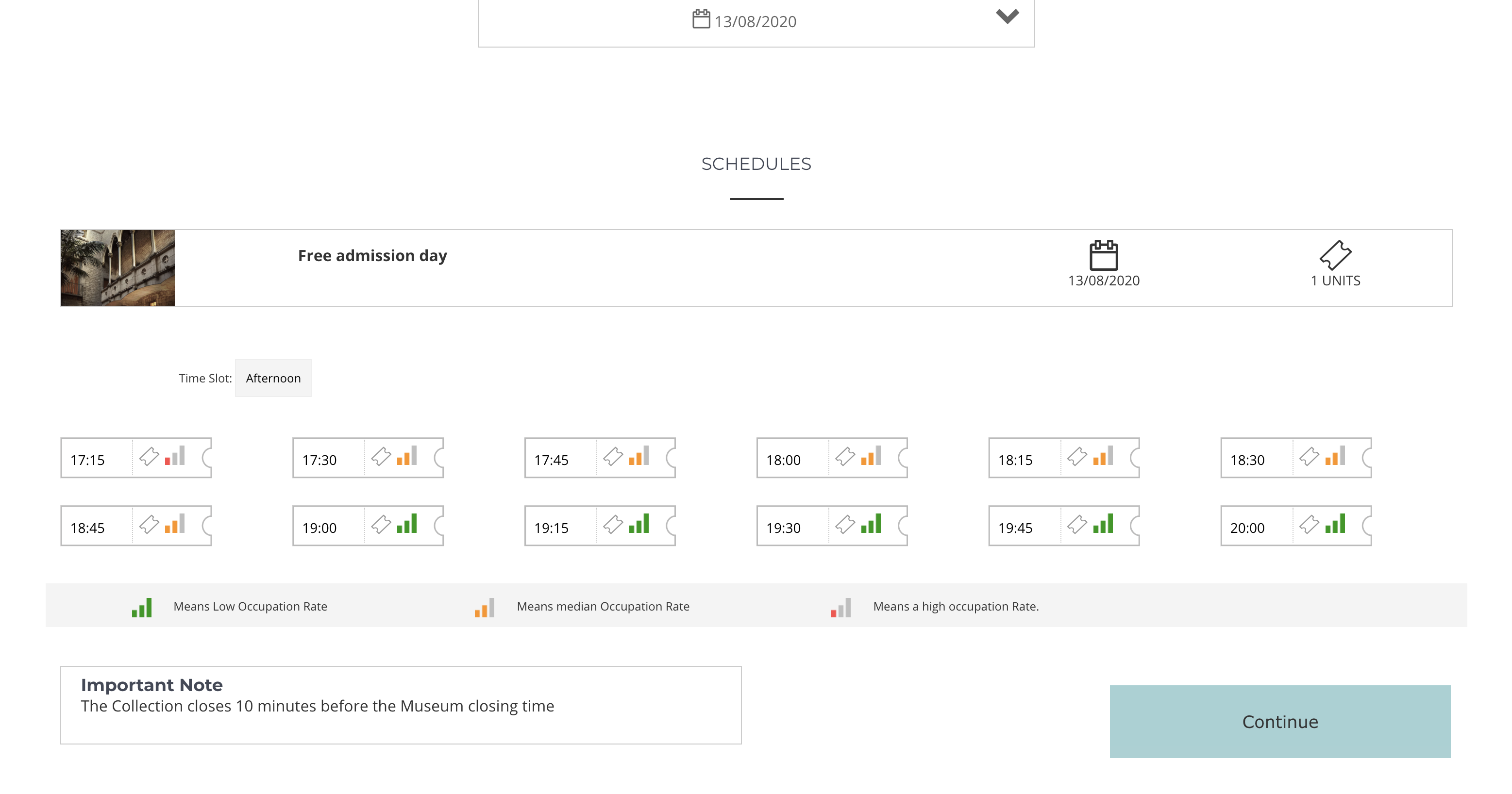Click the Important Note heading
The width and height of the screenshot is (1512, 794).
pyautogui.click(x=151, y=685)
